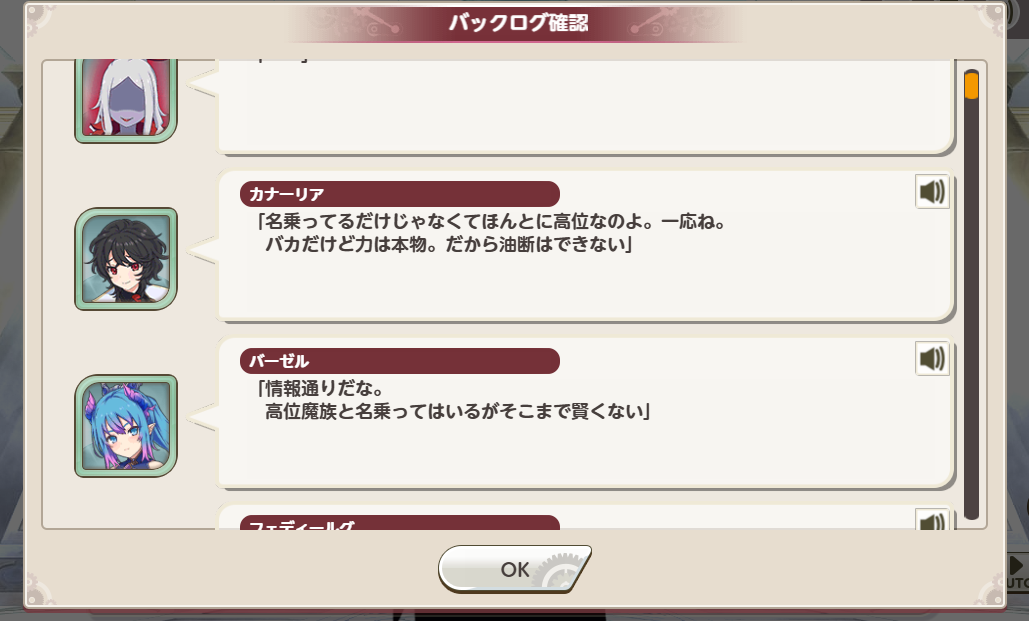The height and width of the screenshot is (621, 1029).
Task: Click the text 高位魔族と名乗ってはいるが
Action: (x=457, y=411)
